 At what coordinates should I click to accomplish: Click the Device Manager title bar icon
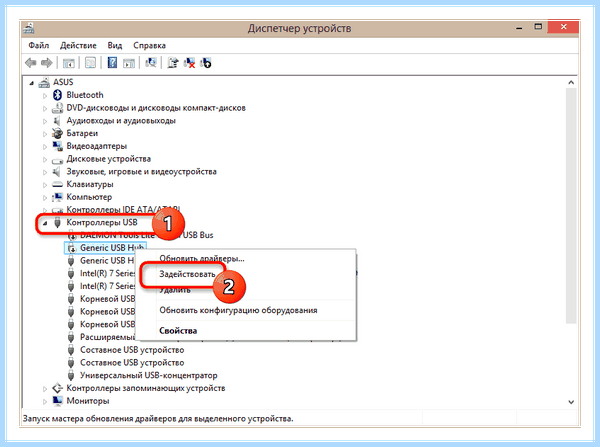(29, 28)
